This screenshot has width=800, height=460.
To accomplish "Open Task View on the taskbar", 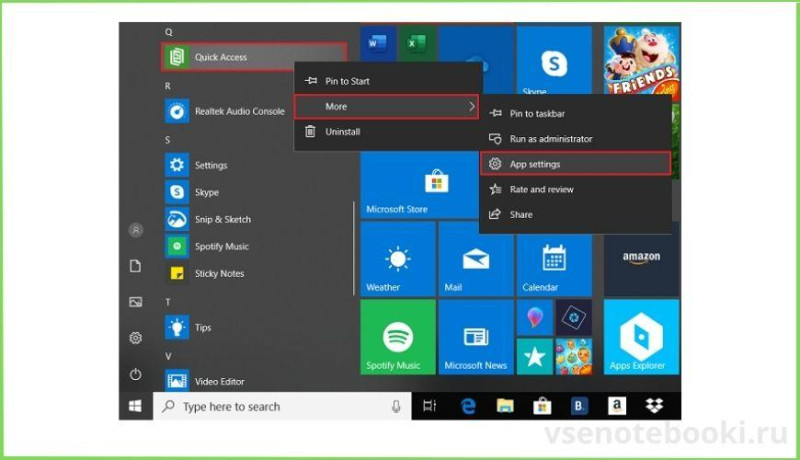I will tap(430, 406).
